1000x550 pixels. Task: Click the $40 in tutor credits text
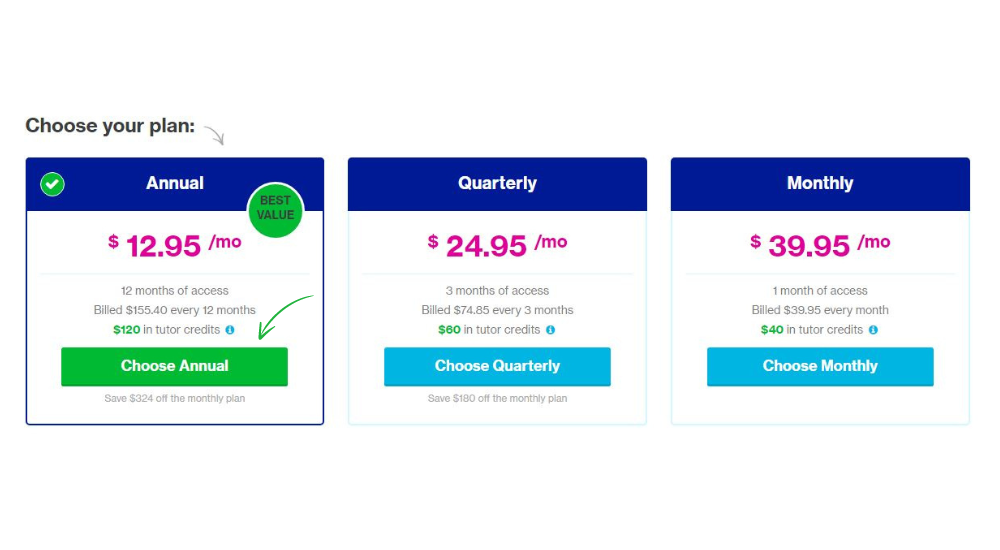click(811, 330)
